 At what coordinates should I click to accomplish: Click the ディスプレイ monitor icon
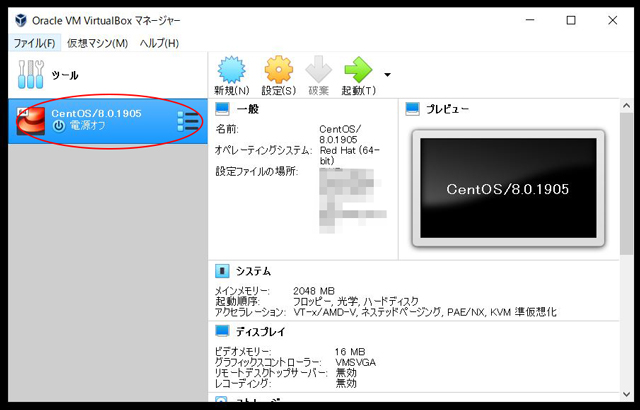point(222,331)
